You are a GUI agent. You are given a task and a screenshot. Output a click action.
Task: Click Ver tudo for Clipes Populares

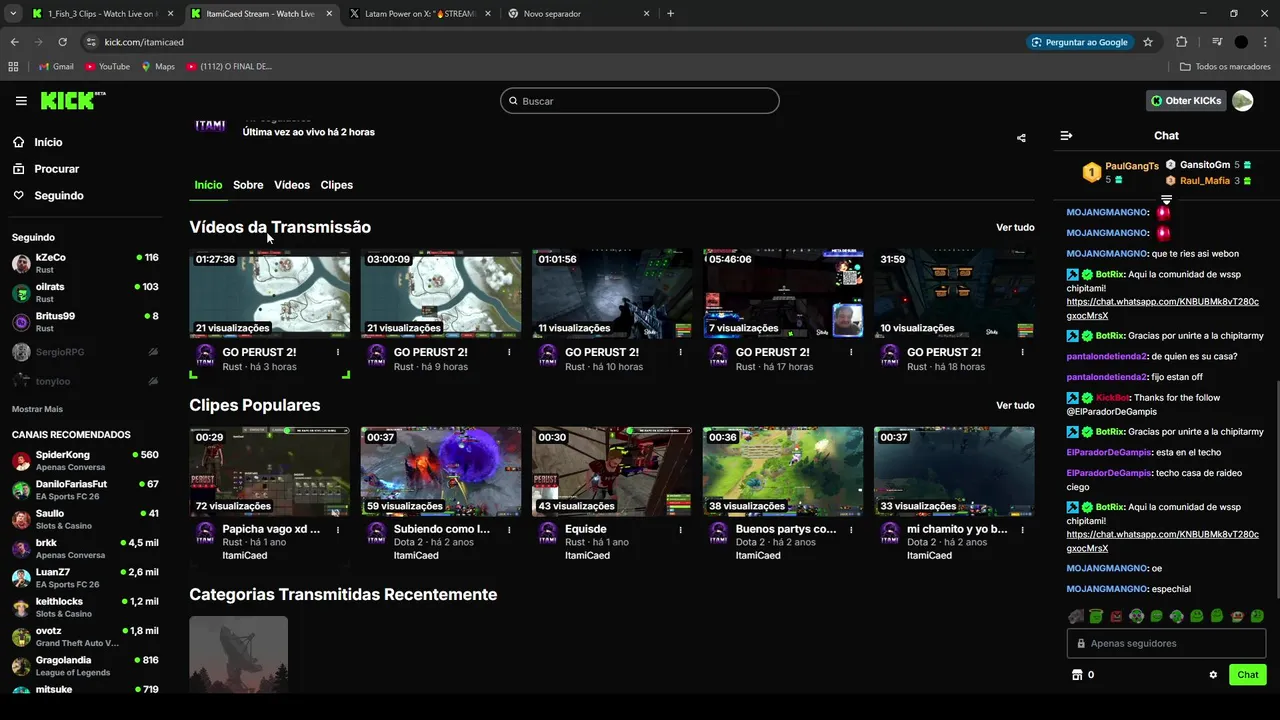1015,406
